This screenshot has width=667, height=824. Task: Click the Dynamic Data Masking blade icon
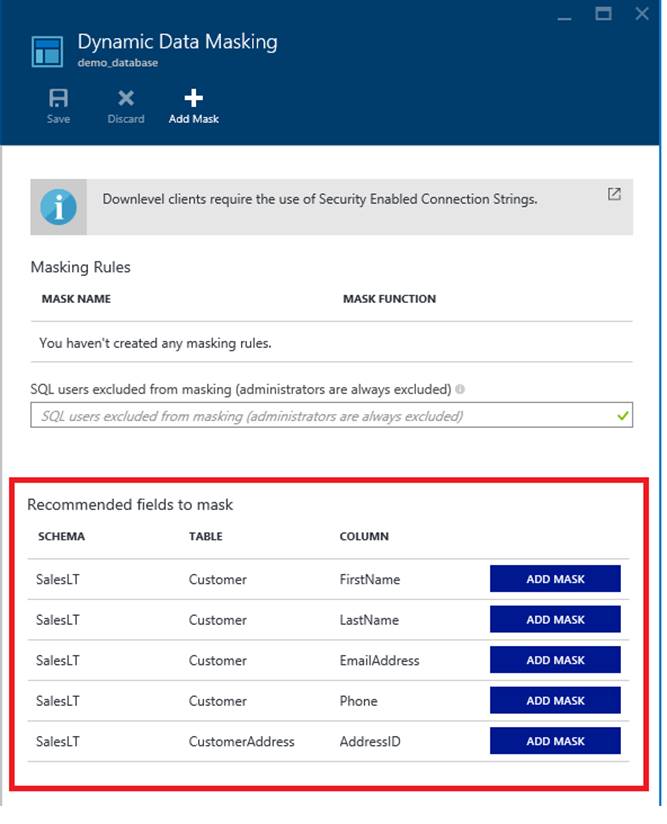(47, 52)
